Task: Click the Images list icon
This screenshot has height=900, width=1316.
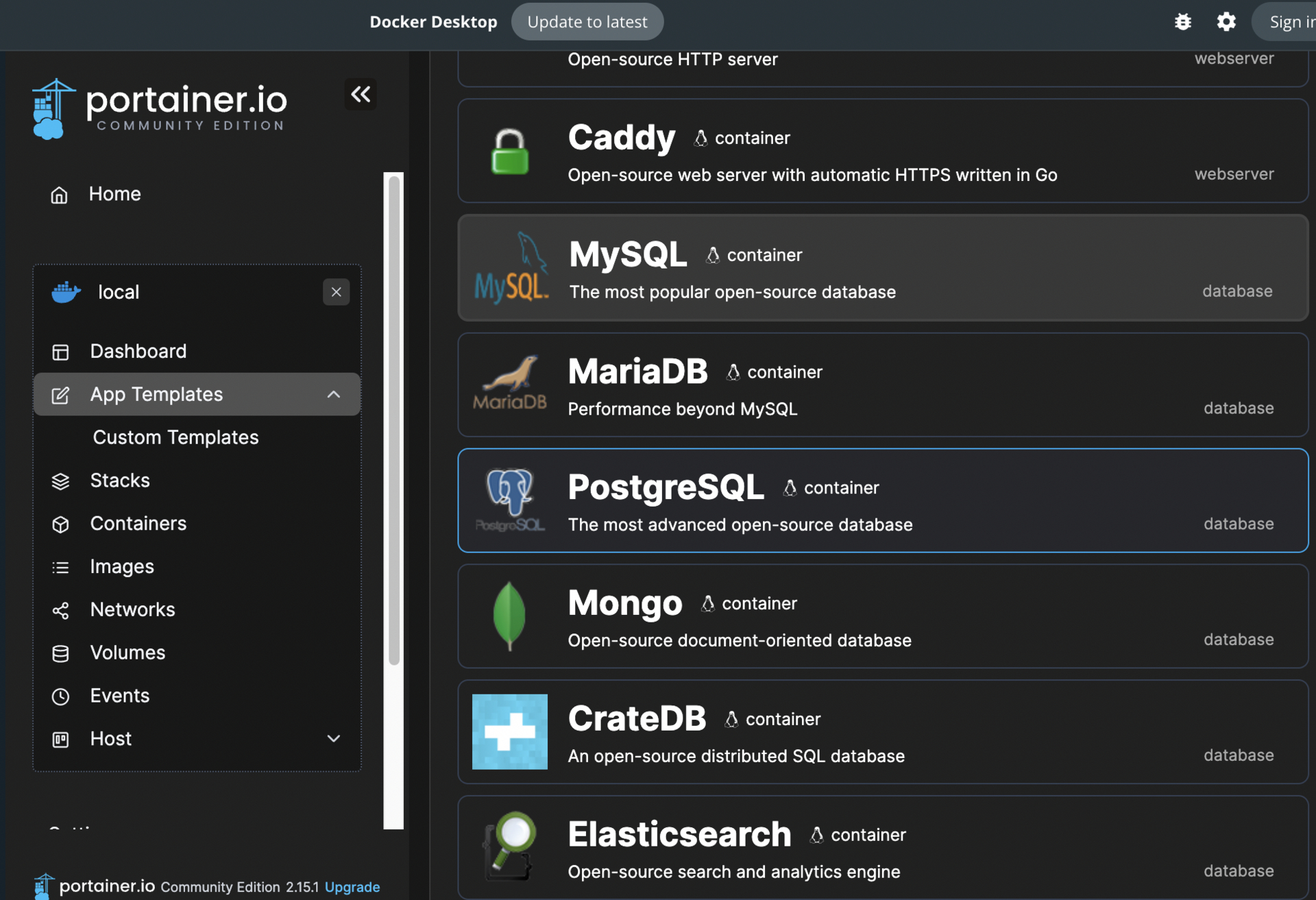Action: tap(60, 568)
